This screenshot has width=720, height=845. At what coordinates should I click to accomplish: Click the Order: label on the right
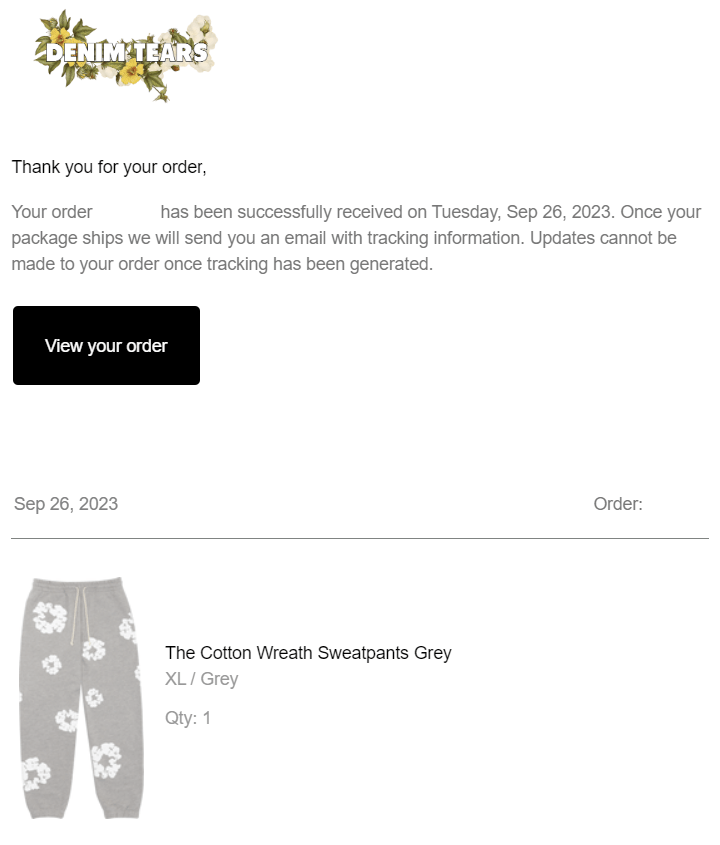click(x=618, y=504)
